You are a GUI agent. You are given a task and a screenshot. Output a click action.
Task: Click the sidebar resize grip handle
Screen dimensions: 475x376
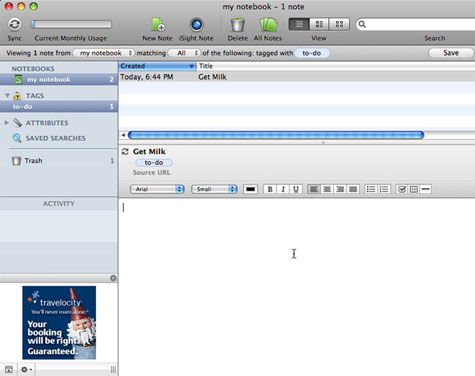pos(113,369)
